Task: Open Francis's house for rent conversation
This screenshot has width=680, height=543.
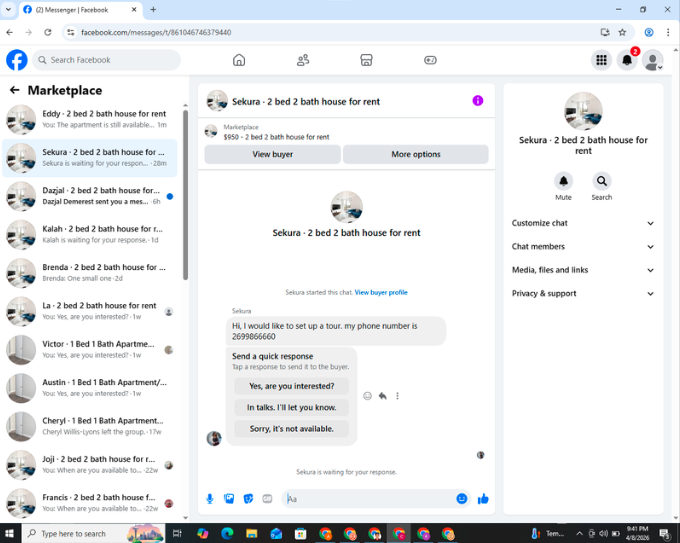Action: coord(90,503)
